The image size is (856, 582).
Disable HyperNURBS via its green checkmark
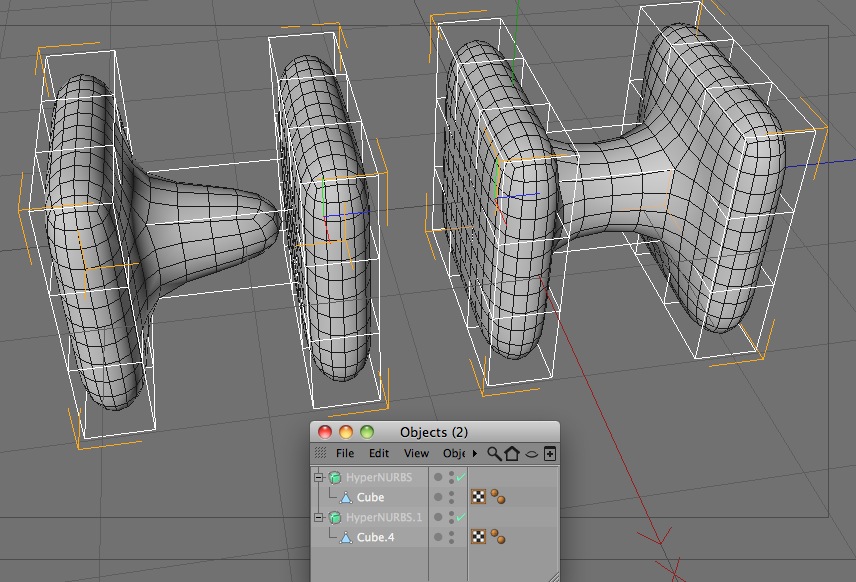[x=461, y=477]
